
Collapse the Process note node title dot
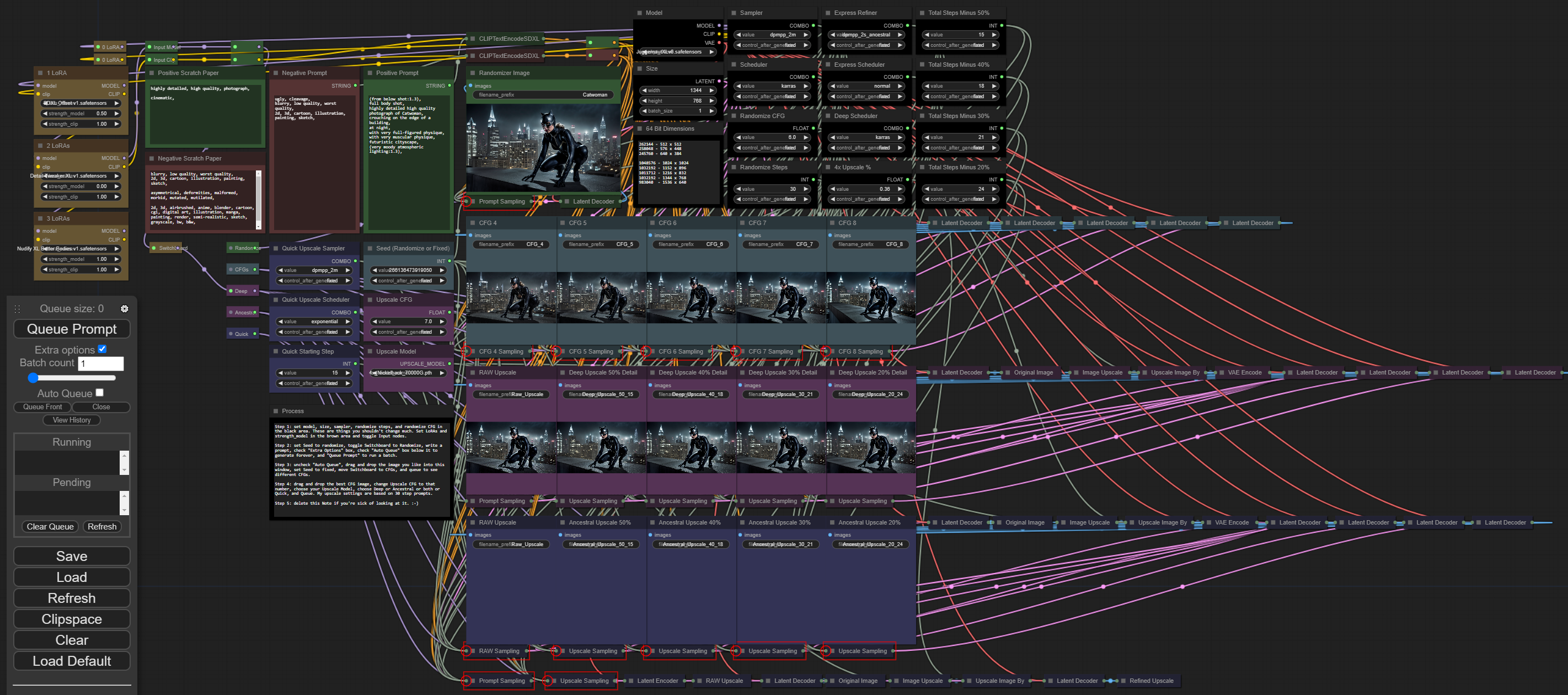coord(275,411)
